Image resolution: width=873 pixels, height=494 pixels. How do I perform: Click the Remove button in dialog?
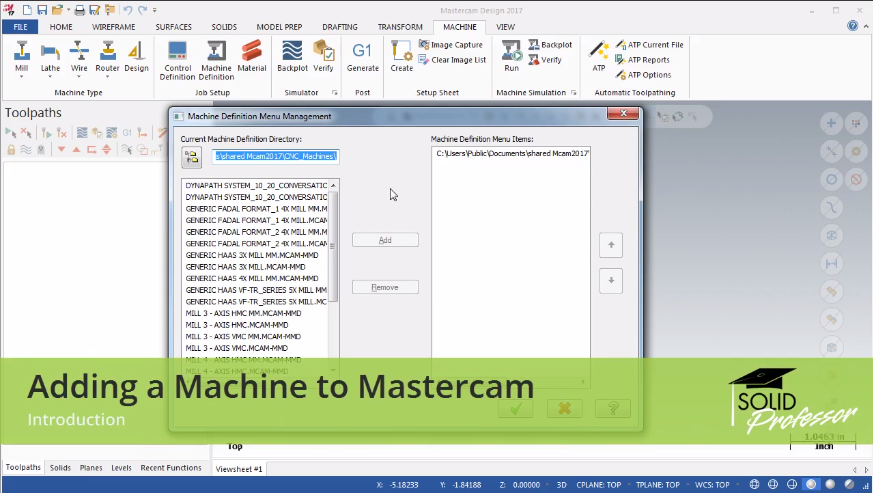[x=385, y=287]
